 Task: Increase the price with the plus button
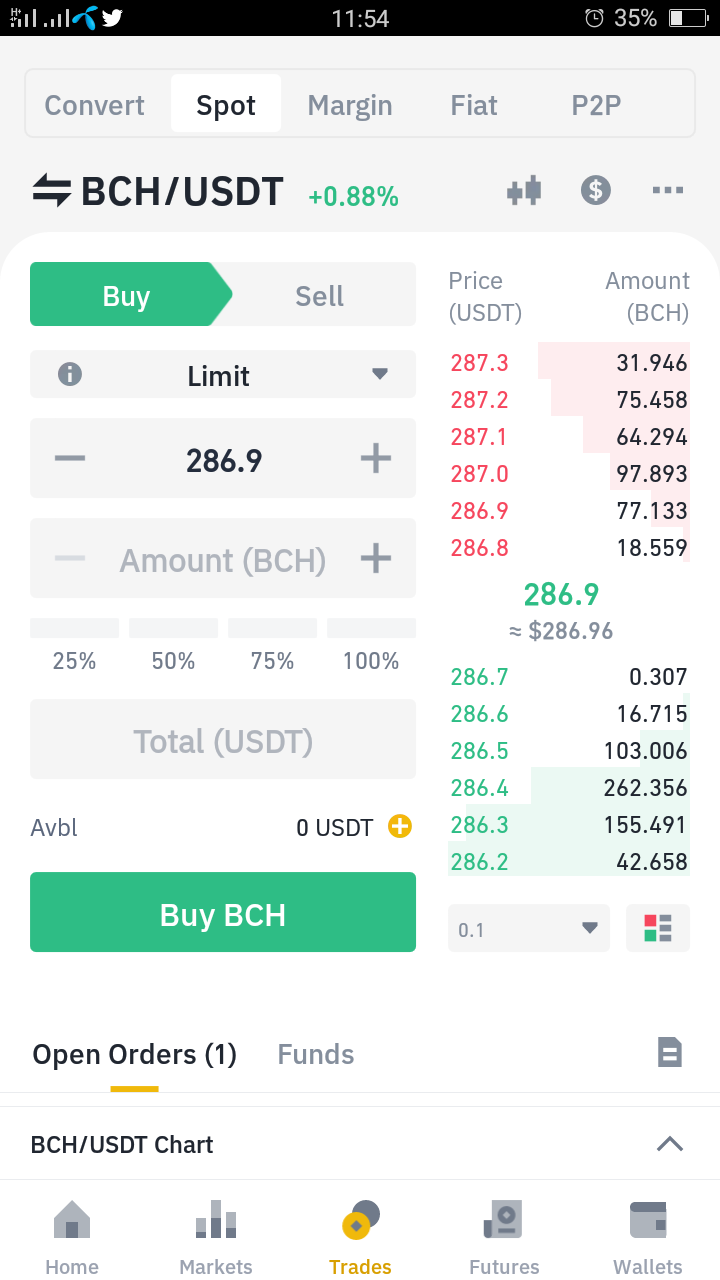(375, 459)
